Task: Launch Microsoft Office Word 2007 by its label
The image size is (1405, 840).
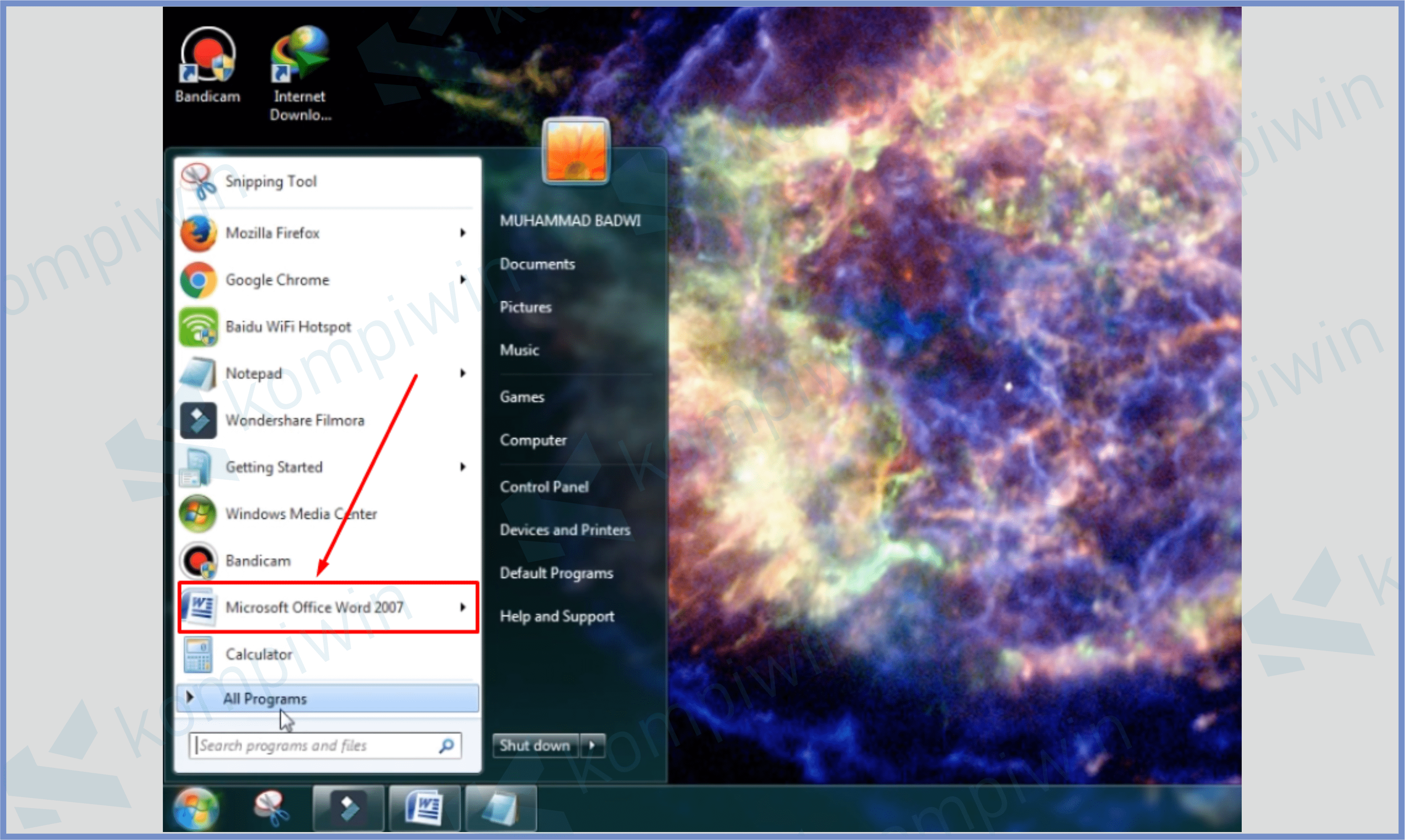Action: pyautogui.click(x=314, y=607)
